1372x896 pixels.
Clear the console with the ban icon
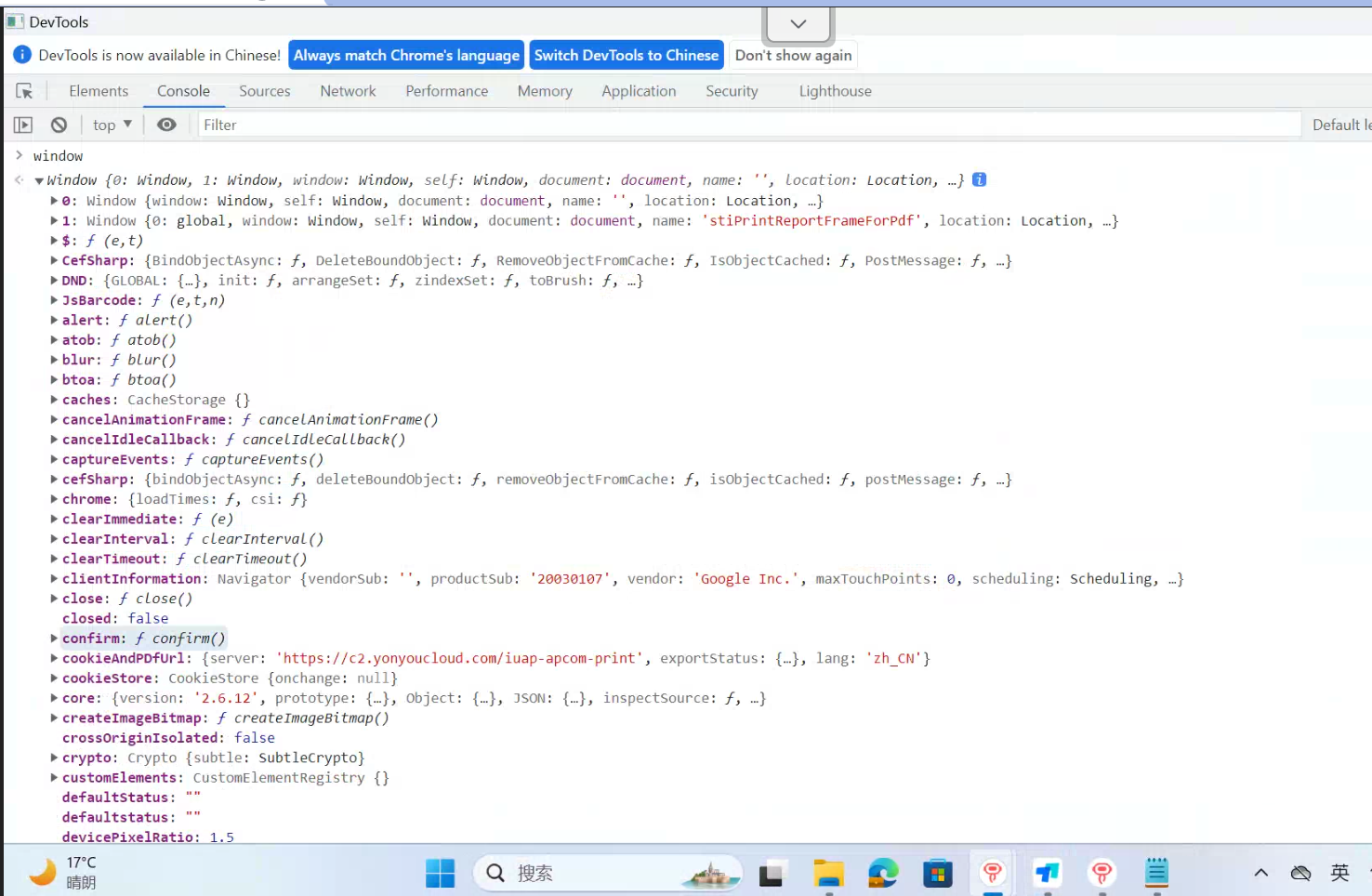[59, 125]
